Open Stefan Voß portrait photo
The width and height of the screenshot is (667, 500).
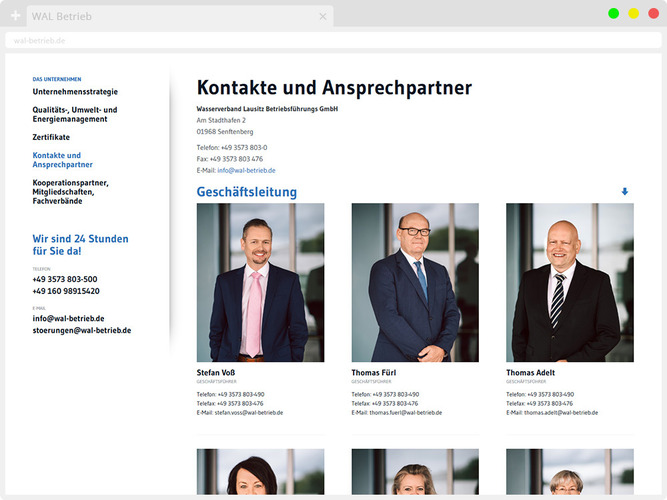click(x=260, y=282)
